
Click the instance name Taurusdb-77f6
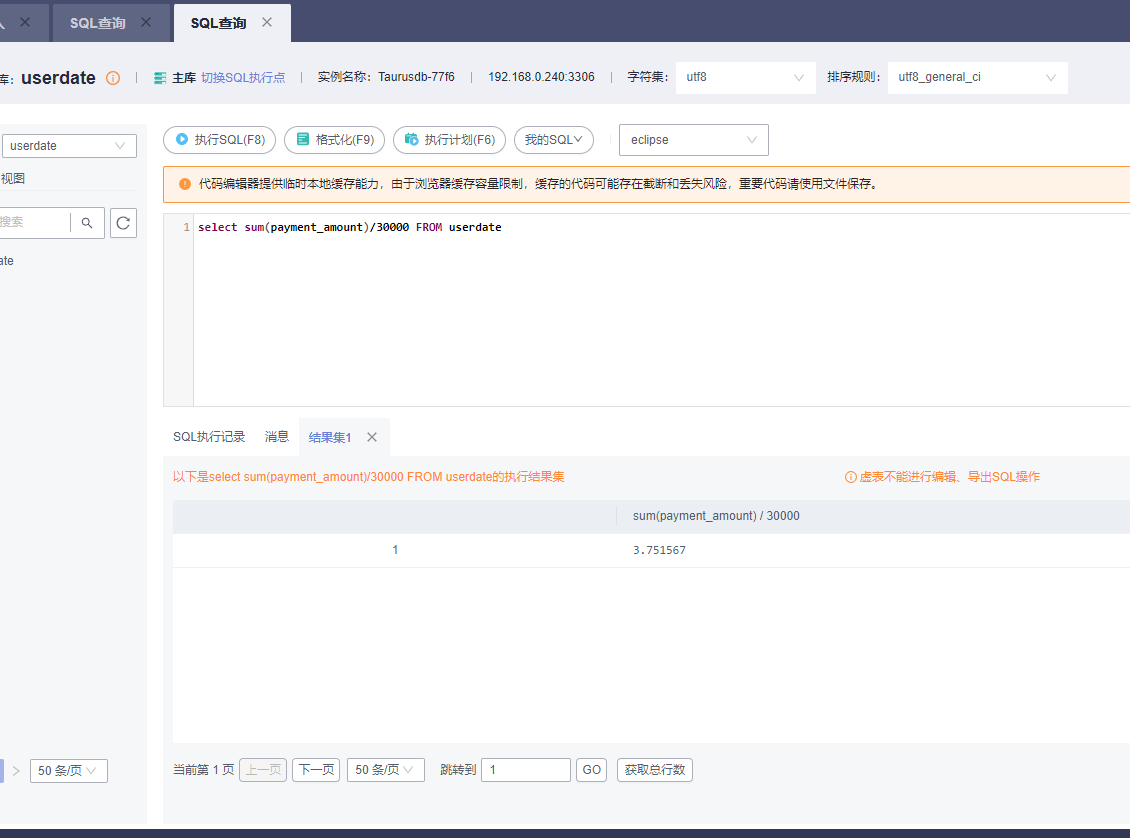[x=417, y=77]
